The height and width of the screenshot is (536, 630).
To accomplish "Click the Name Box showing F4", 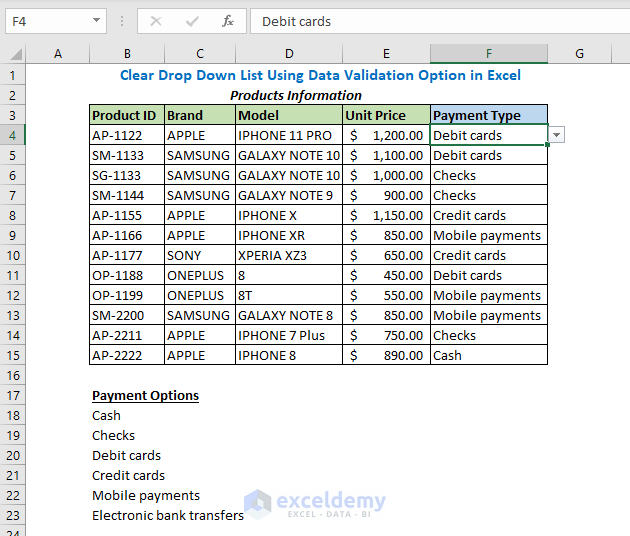I will 56,21.
